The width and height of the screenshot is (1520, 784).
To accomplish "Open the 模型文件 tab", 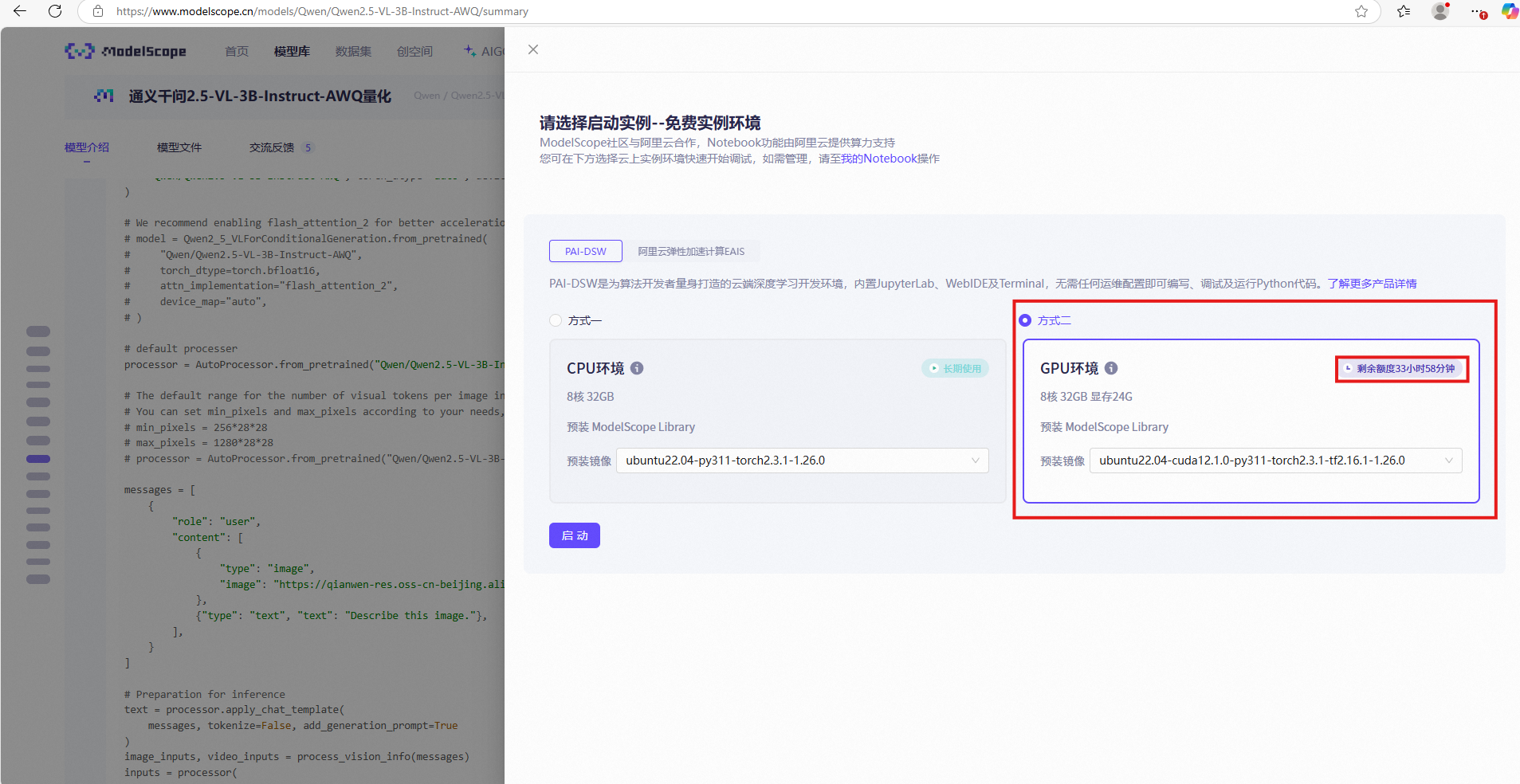I will tap(179, 147).
